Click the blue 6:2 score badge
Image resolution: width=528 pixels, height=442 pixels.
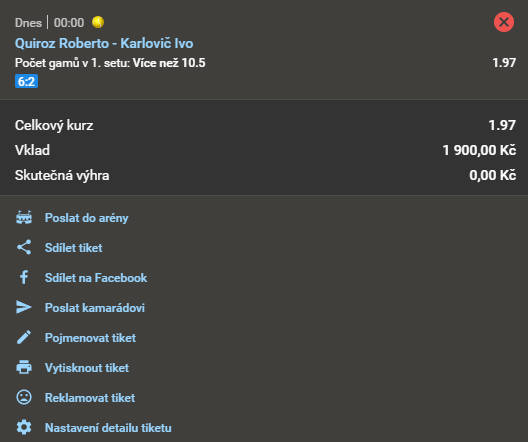point(26,81)
